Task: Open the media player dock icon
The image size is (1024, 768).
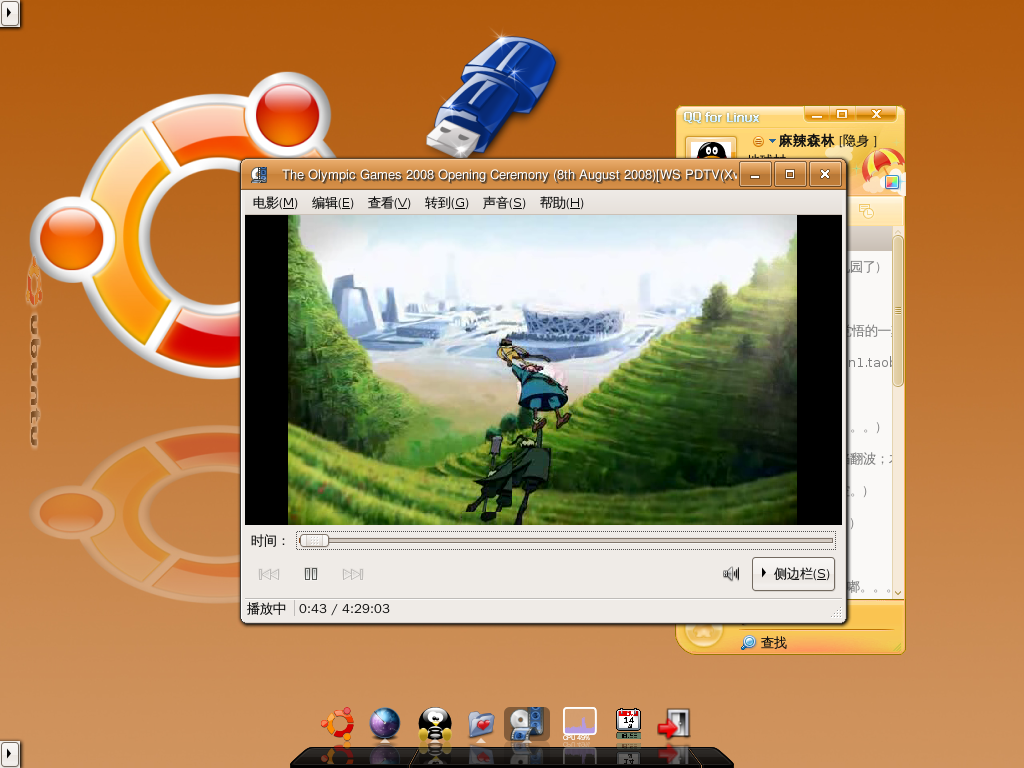Action: [x=527, y=724]
